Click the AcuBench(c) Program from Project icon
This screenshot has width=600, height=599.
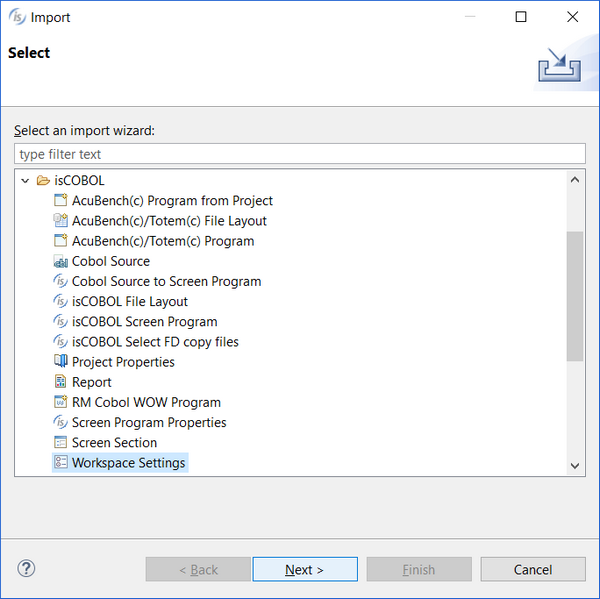point(60,200)
